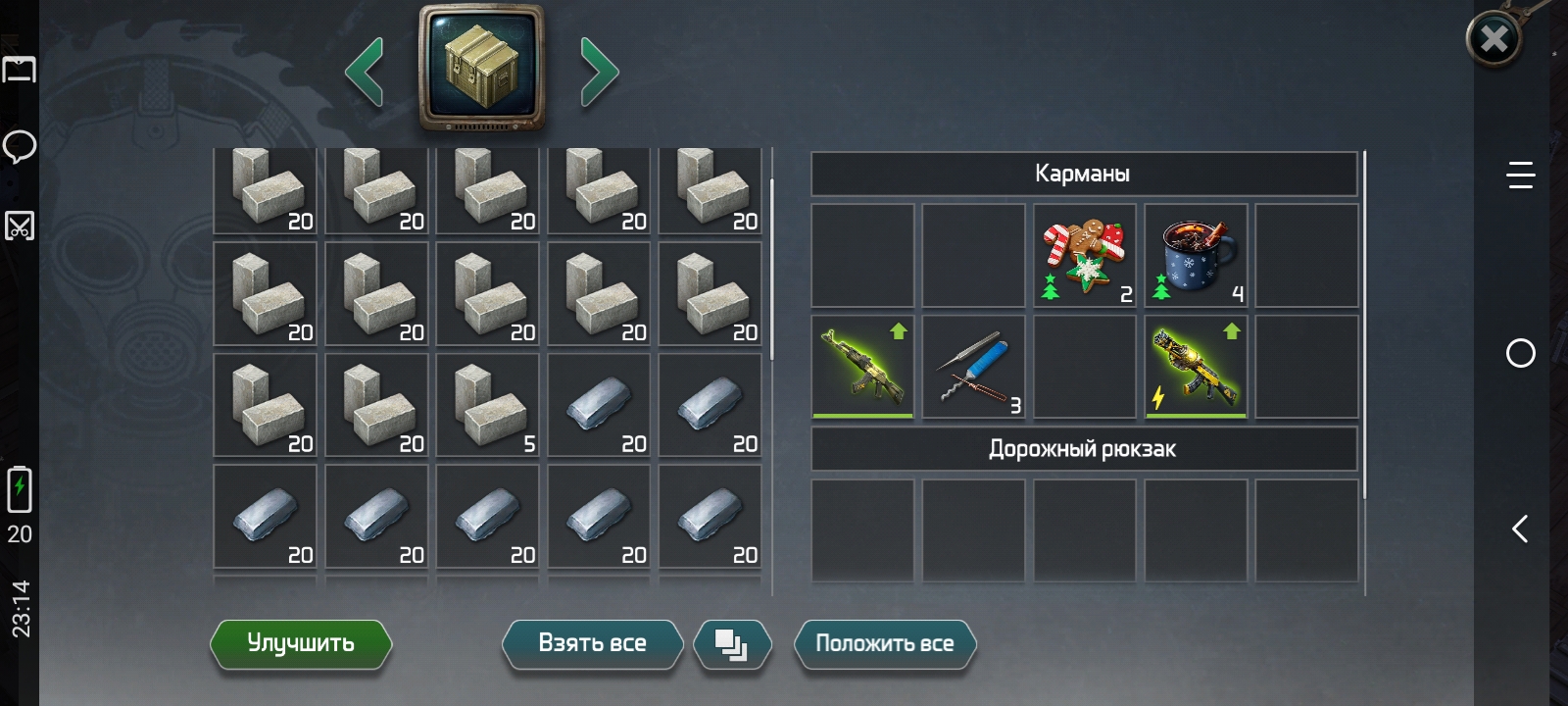Open the Android recent-apps menu lines
Viewport: 1568px width, 706px height.
[x=1520, y=176]
